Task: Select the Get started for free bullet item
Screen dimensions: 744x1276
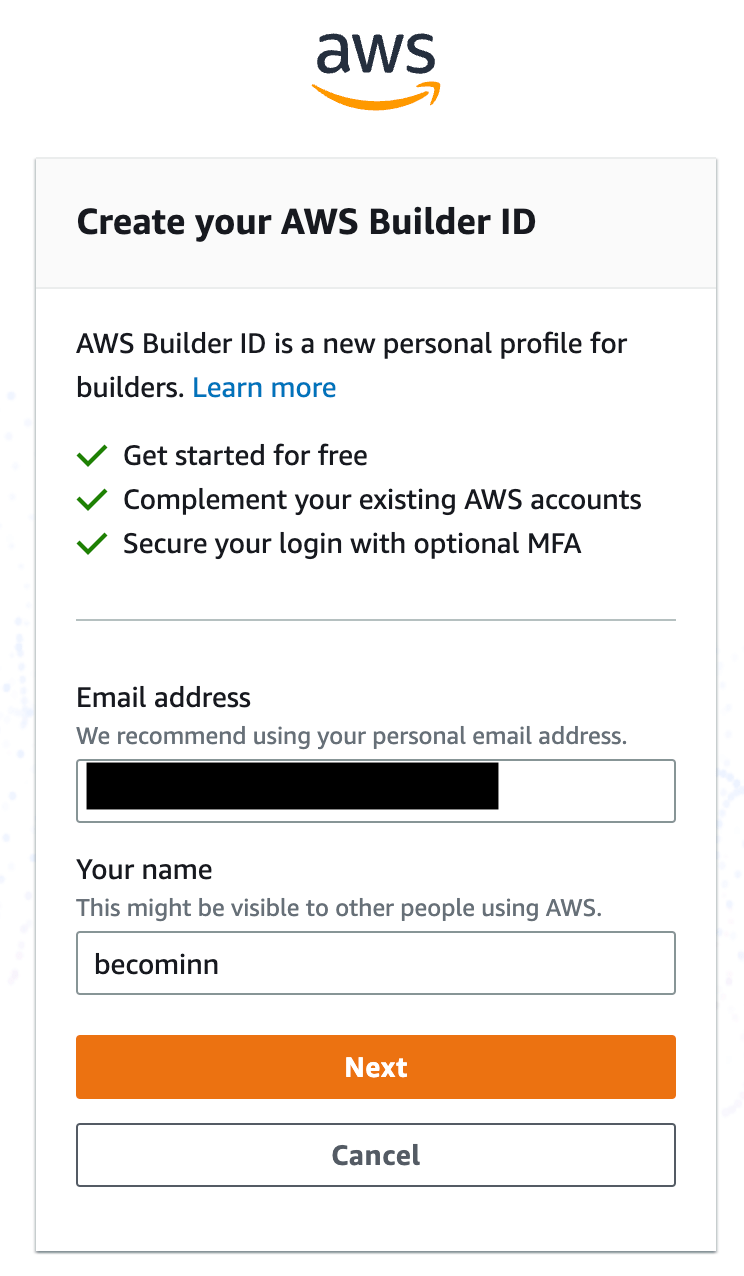Action: (x=245, y=455)
